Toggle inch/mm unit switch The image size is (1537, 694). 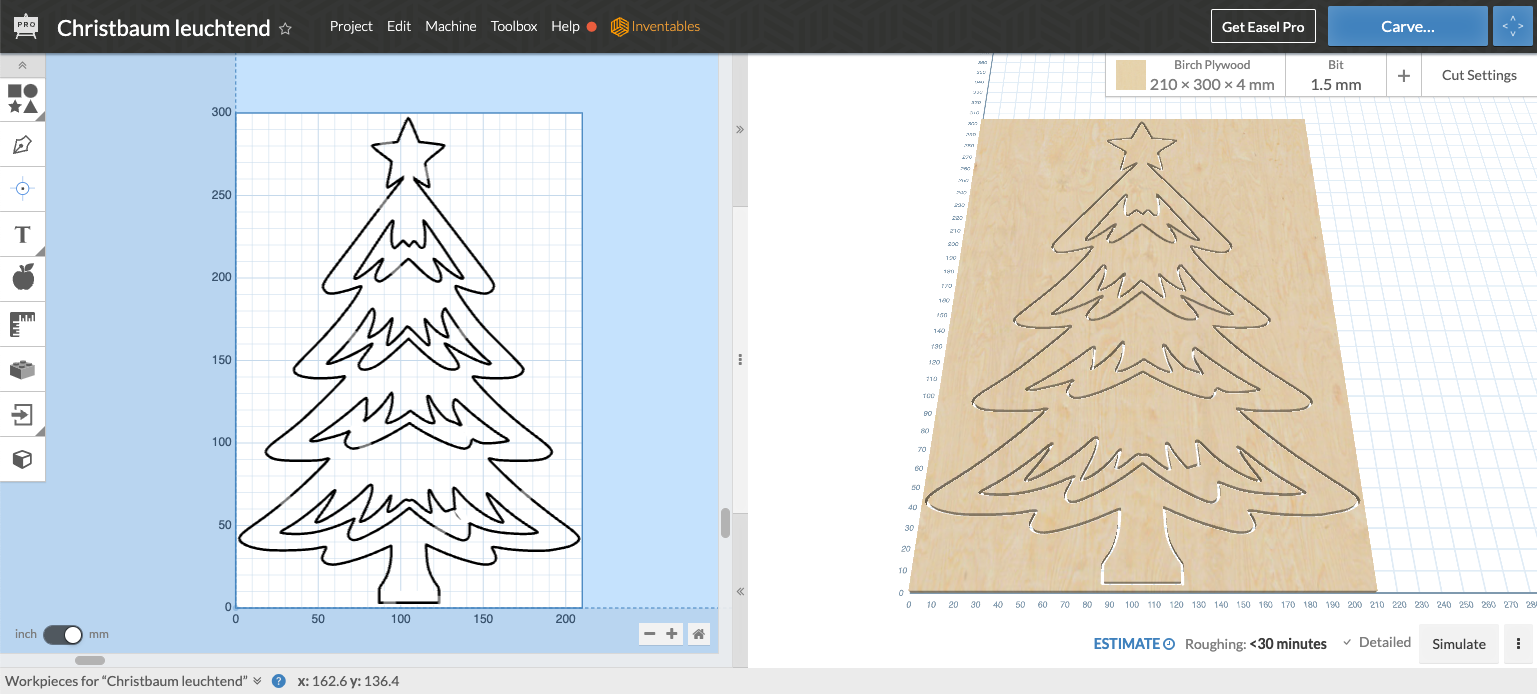62,634
